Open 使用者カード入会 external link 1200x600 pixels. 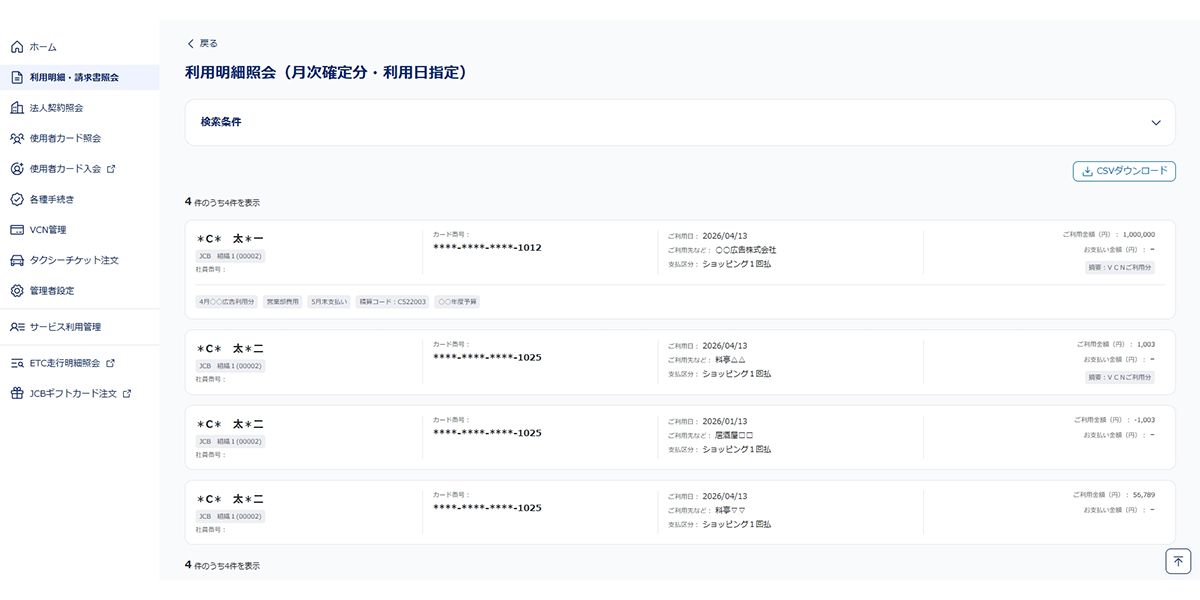[65, 169]
